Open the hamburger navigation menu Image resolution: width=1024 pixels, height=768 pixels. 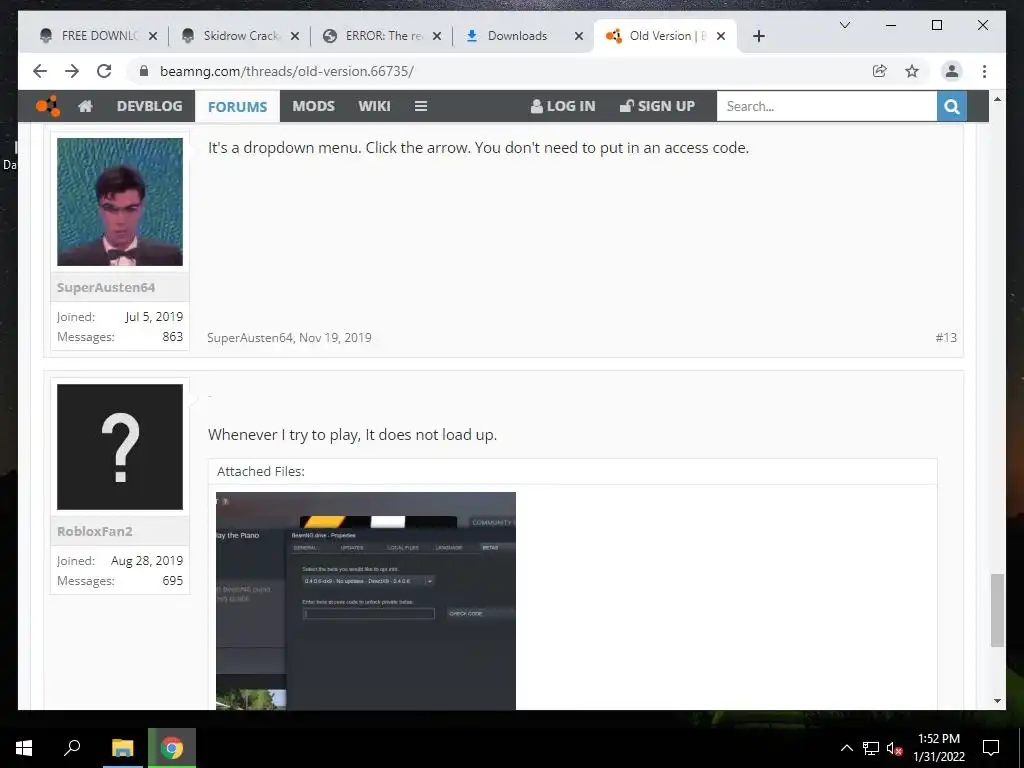(421, 106)
